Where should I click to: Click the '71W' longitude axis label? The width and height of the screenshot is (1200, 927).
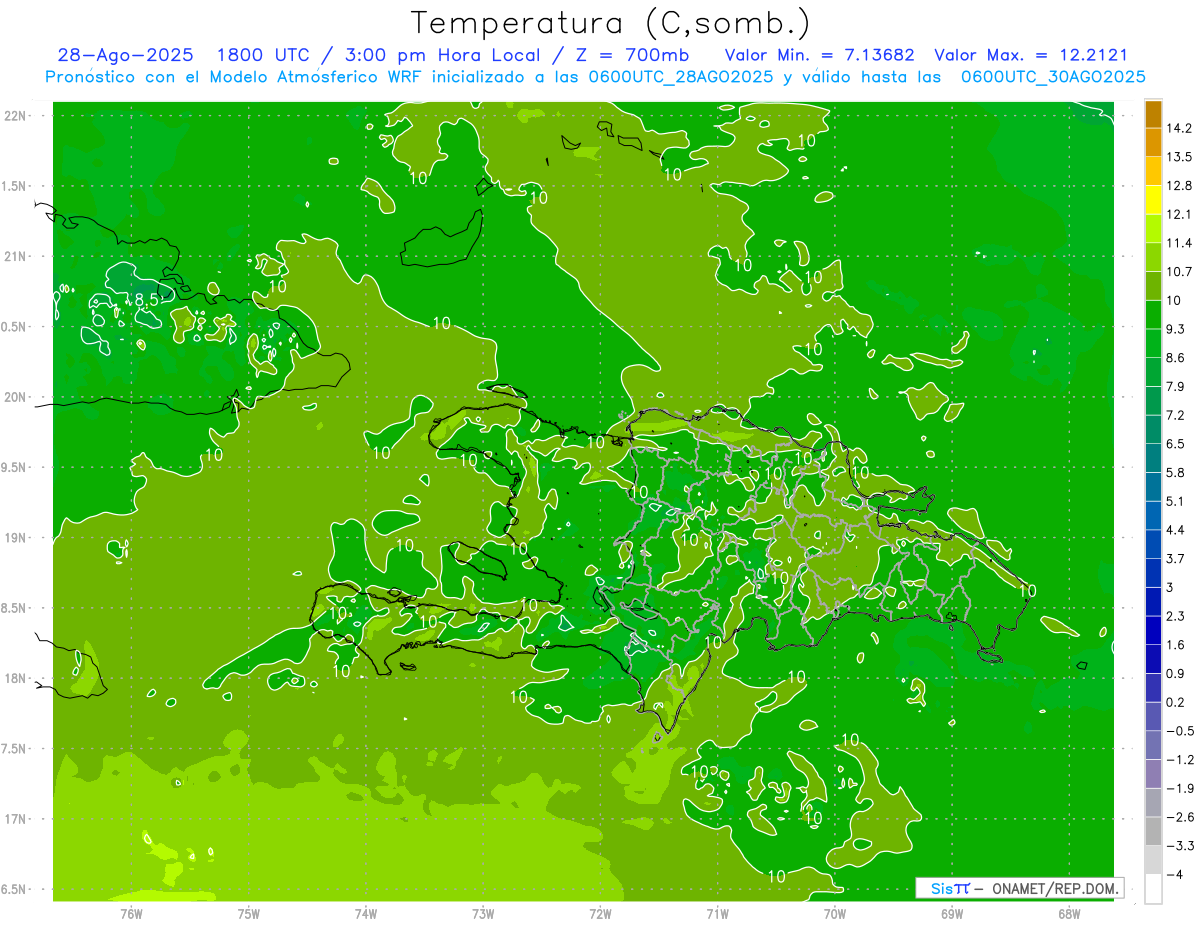[x=717, y=913]
